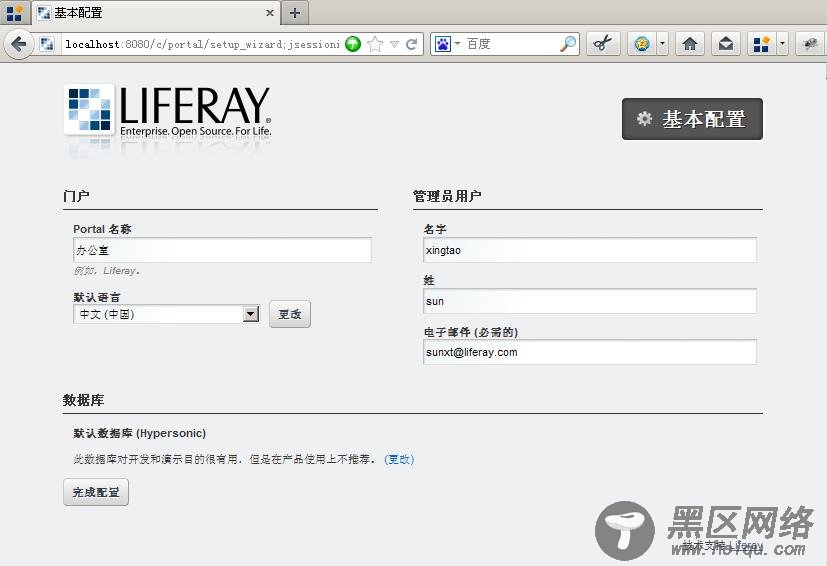827x566 pixels.
Task: Click the Liferay logo
Action: [168, 113]
